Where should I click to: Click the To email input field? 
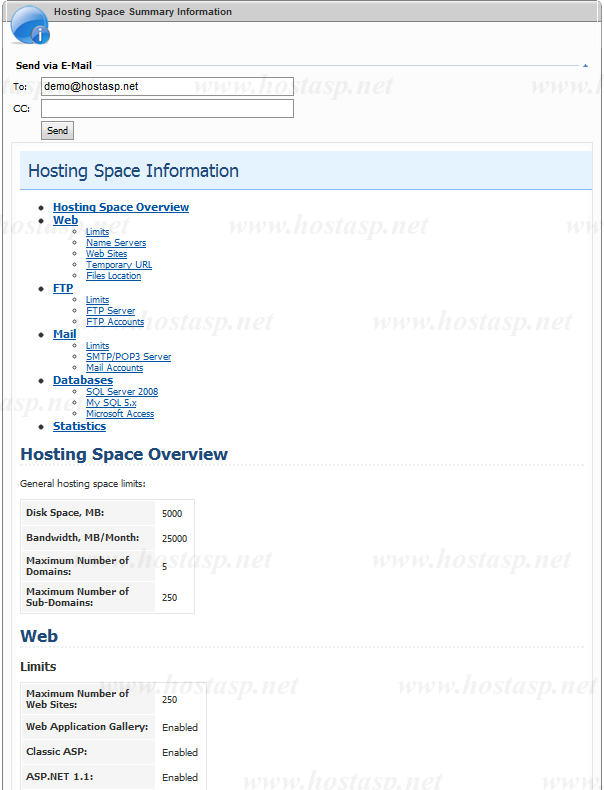(x=167, y=86)
